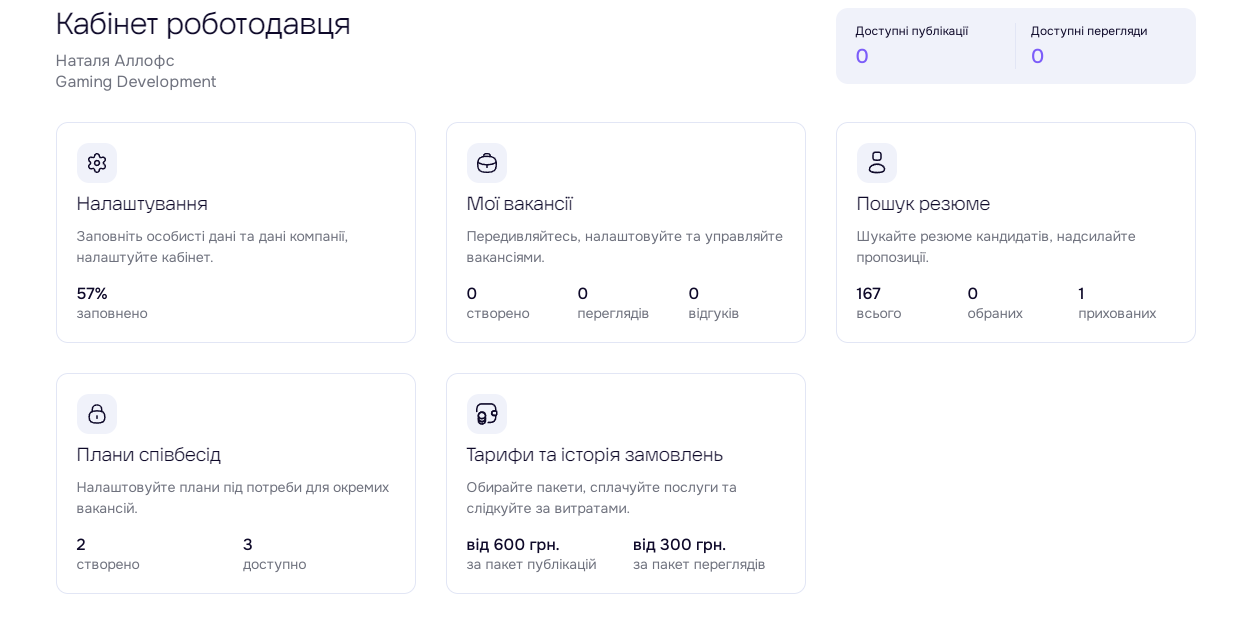This screenshot has height=617, width=1242.
Task: Click the person icon in Пошук резюме card
Action: pos(877,163)
